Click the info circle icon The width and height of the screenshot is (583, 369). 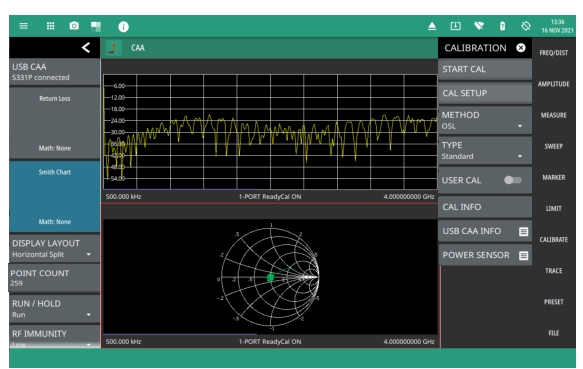[123, 26]
